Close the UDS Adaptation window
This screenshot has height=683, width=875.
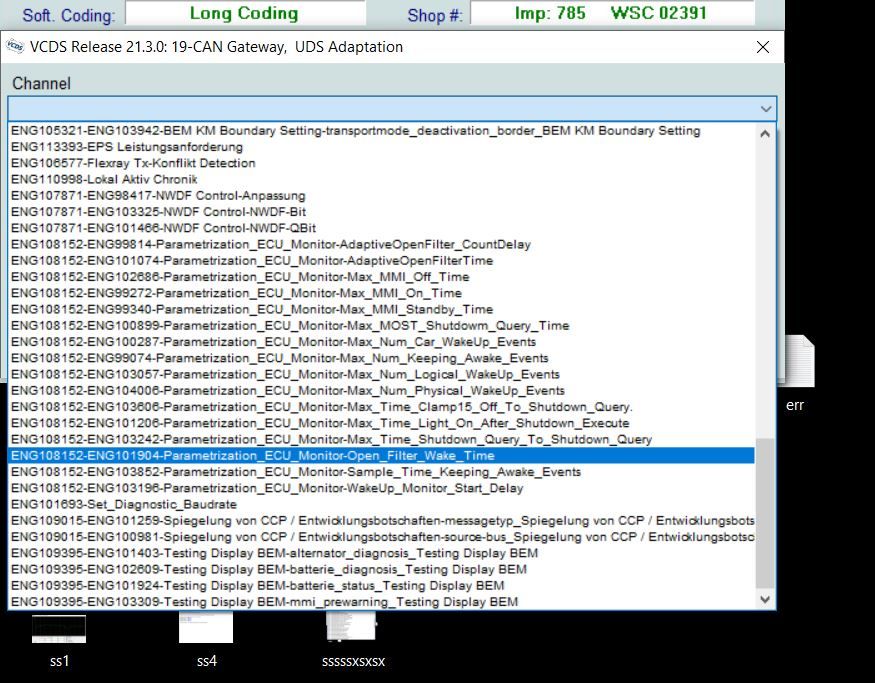763,47
